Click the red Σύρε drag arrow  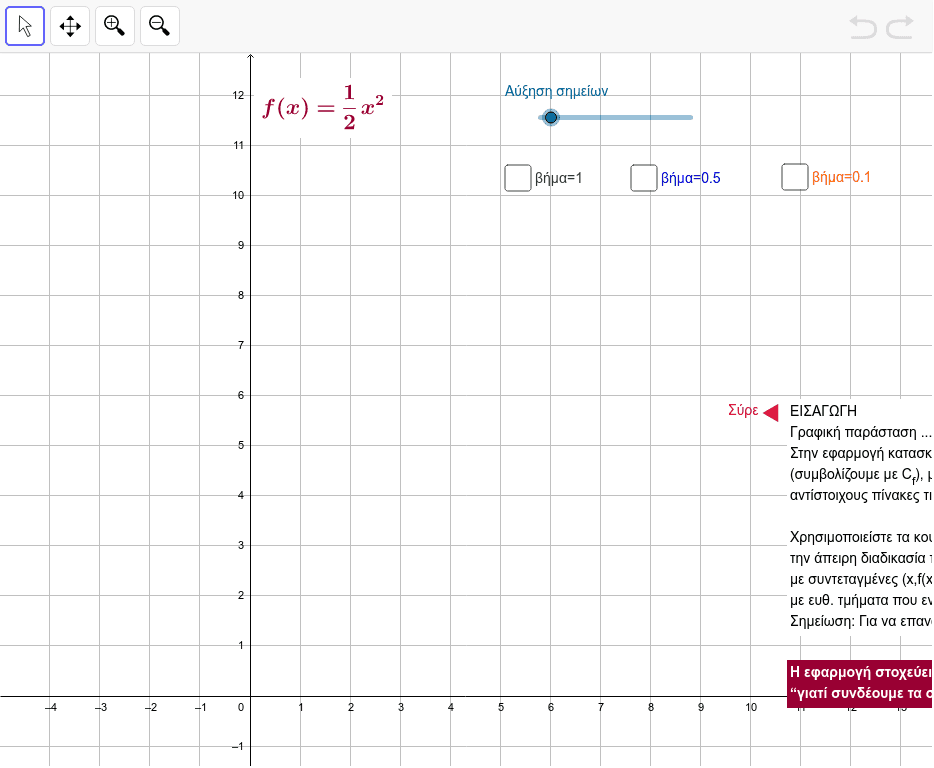771,412
